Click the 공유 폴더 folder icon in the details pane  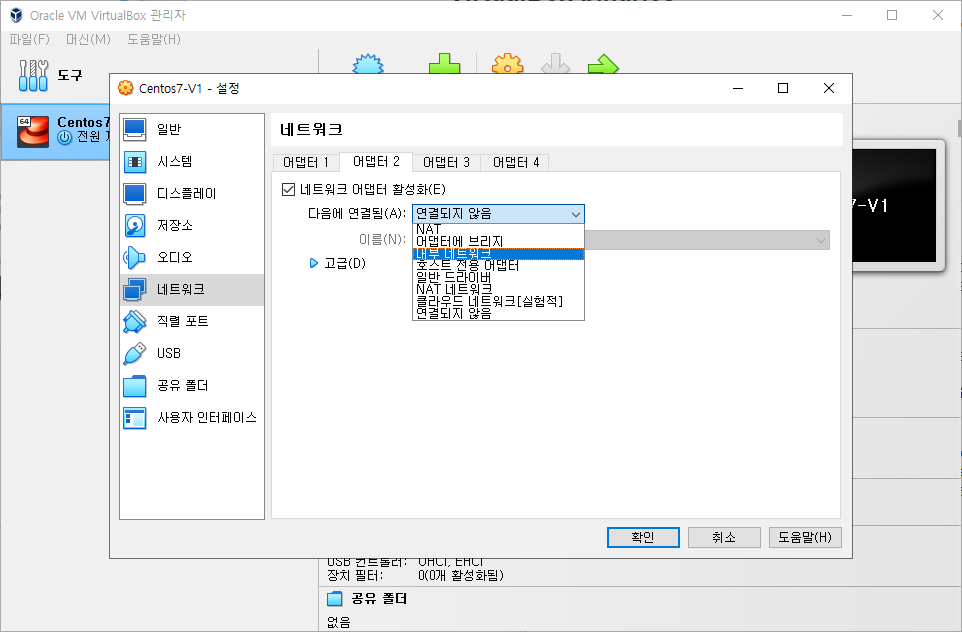(x=334, y=599)
